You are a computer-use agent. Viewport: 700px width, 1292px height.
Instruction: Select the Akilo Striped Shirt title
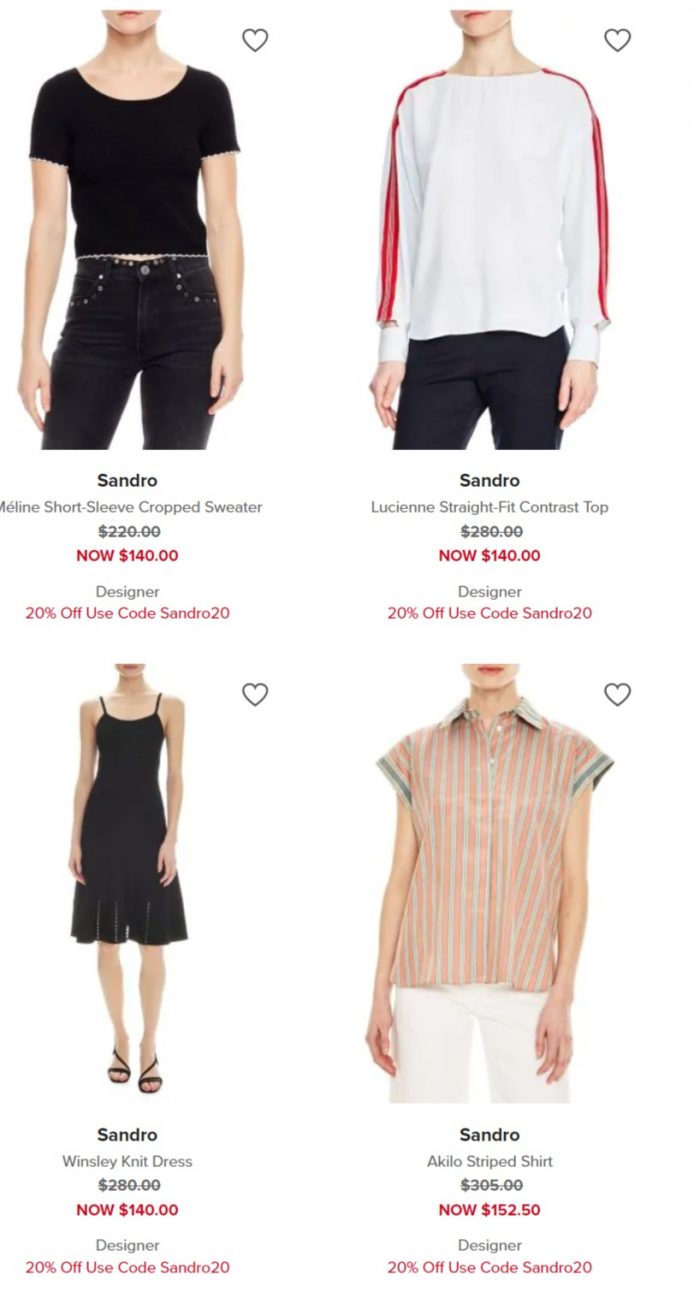point(490,1161)
